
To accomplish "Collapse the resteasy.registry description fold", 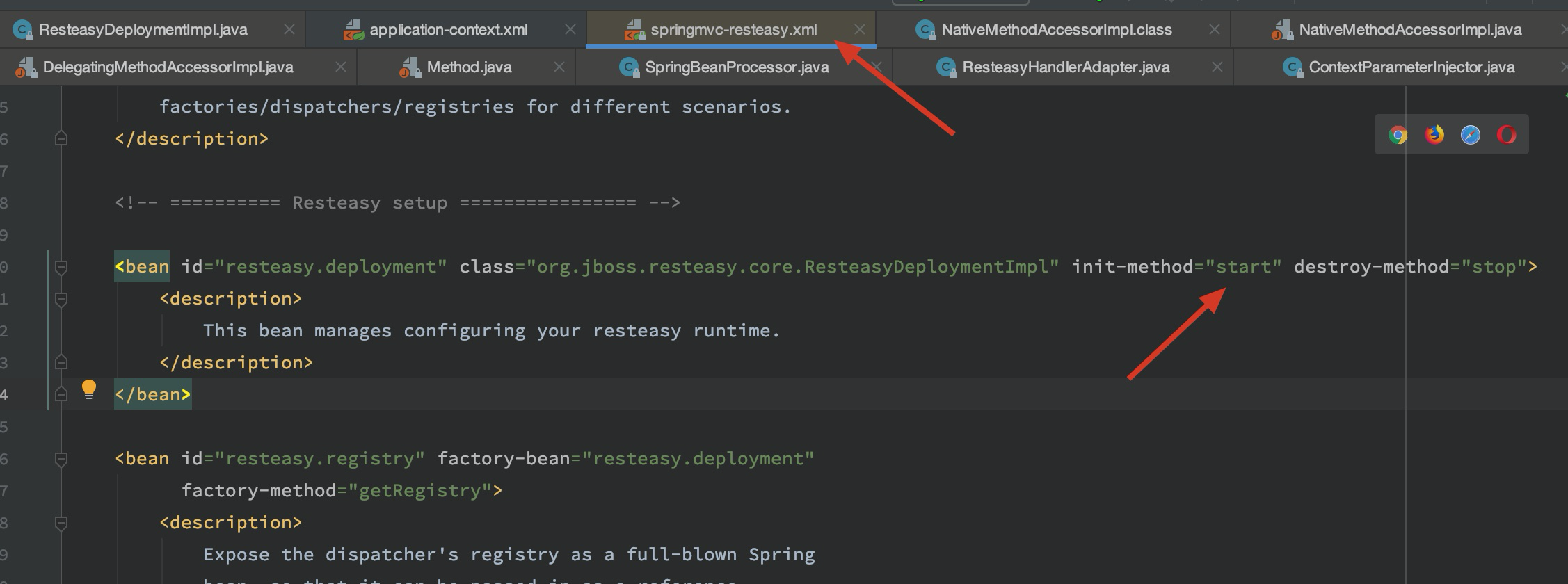I will point(61,523).
